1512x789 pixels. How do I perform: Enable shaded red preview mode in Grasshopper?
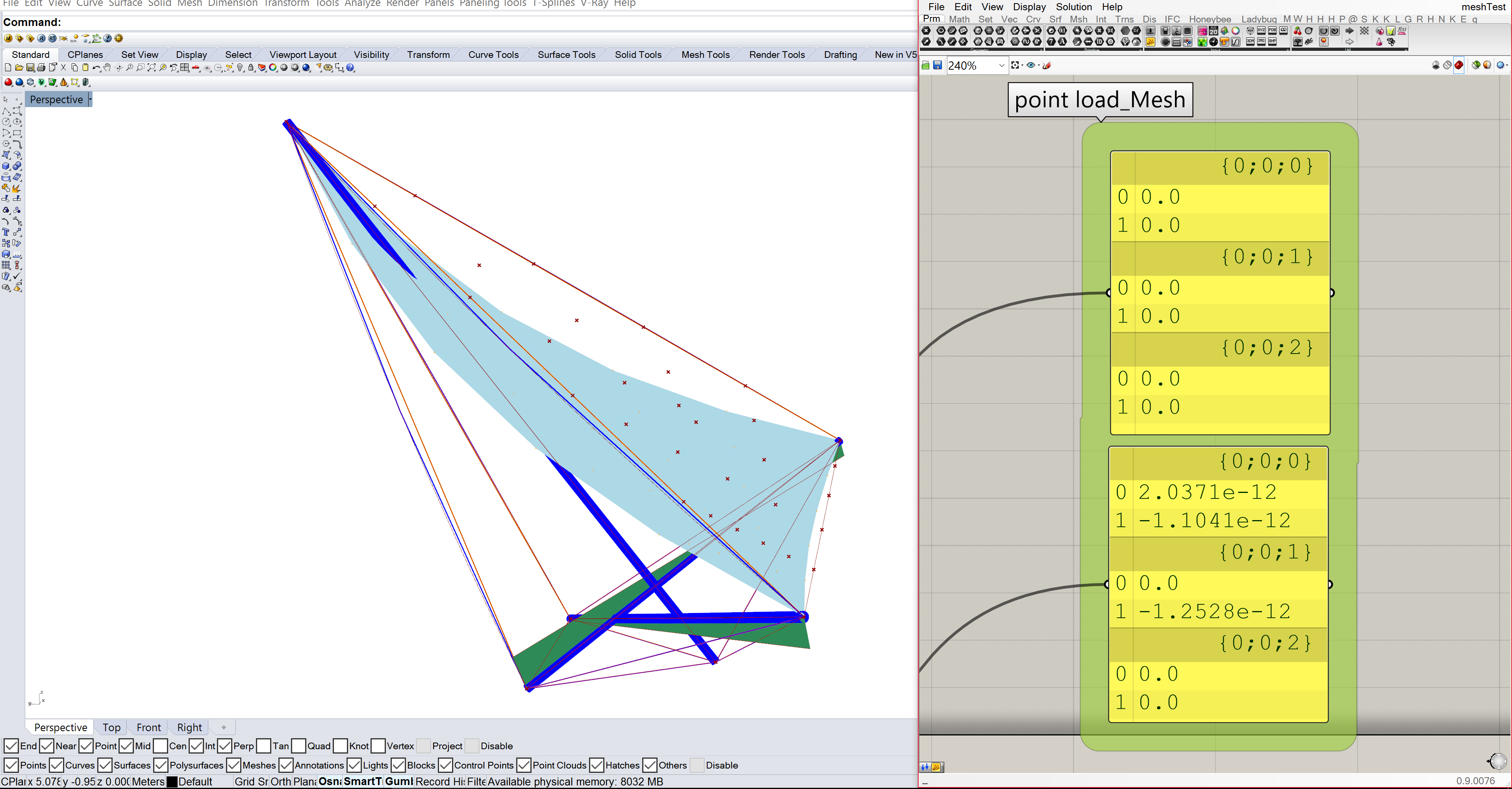click(1458, 65)
